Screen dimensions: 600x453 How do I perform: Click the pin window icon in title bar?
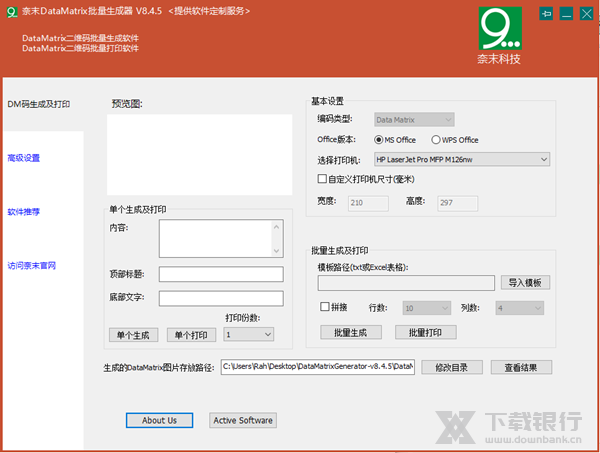pyautogui.click(x=546, y=14)
